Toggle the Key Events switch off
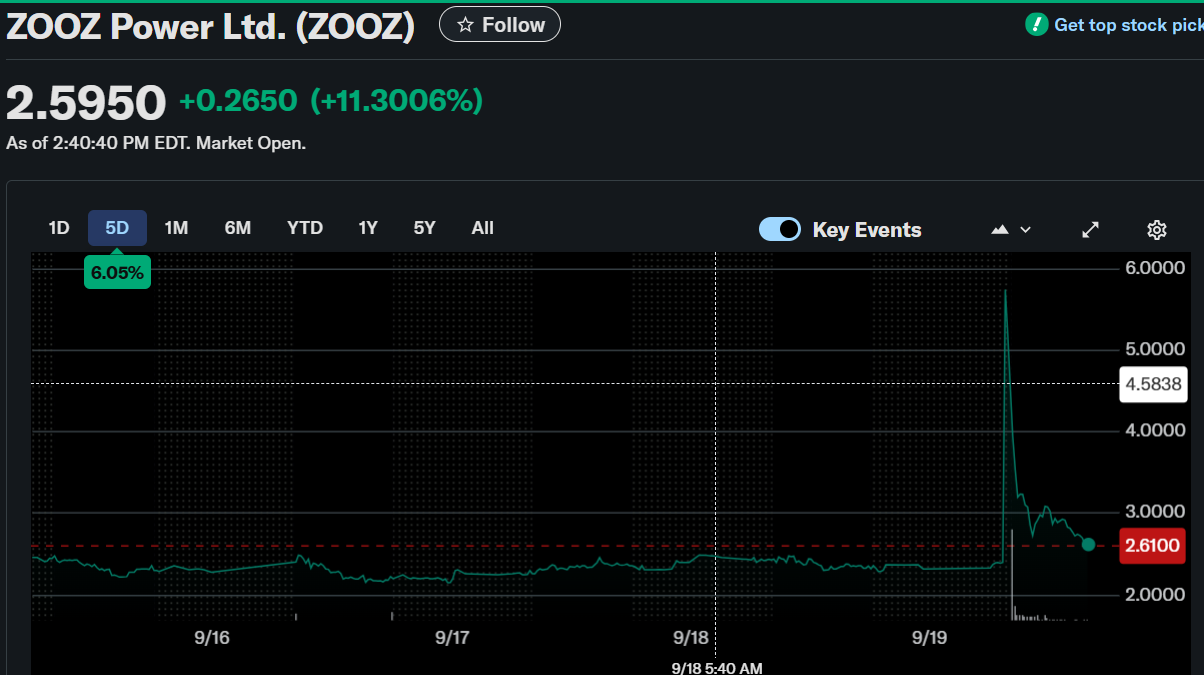The image size is (1204, 675). point(780,229)
